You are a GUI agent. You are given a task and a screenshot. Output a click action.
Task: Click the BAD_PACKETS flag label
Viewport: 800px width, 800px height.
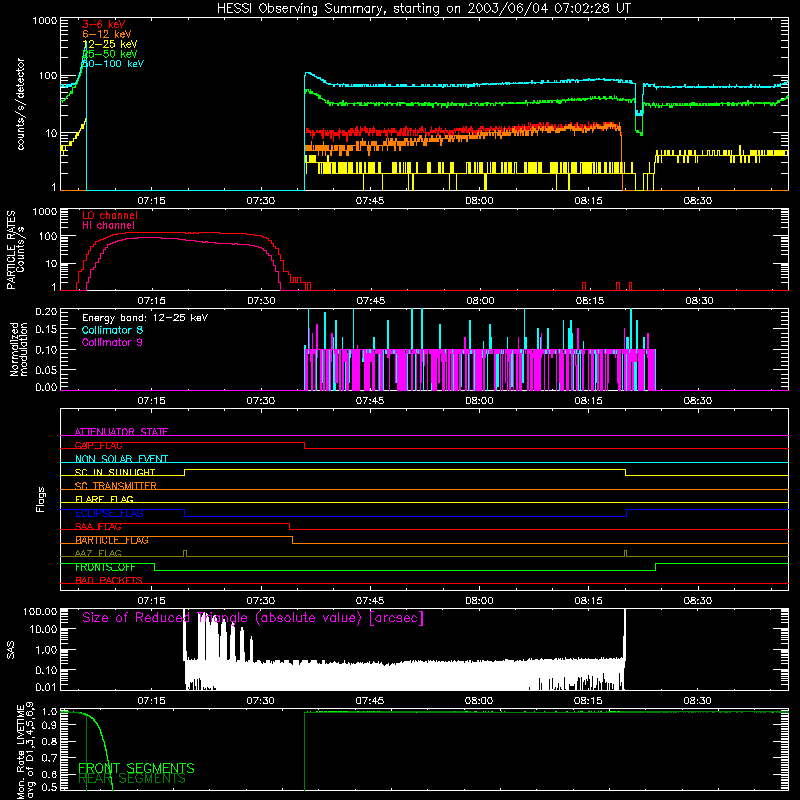pos(109,581)
